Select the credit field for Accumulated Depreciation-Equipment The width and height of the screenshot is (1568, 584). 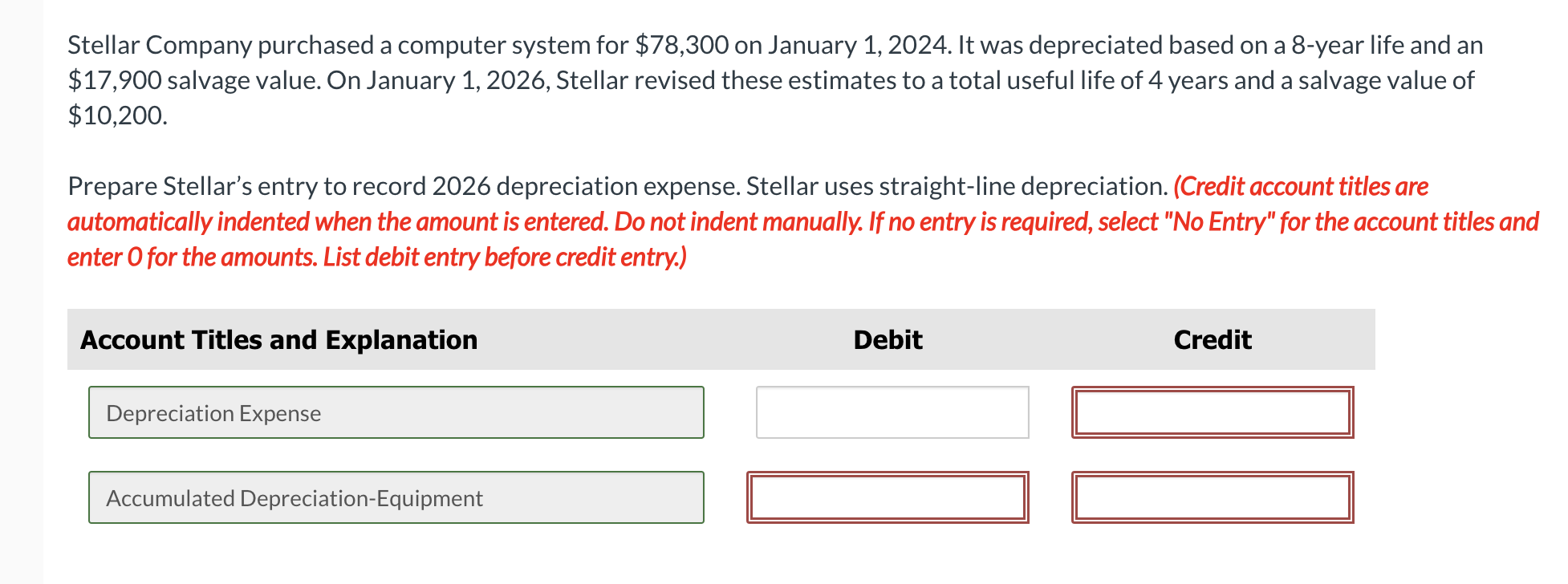(x=1212, y=497)
